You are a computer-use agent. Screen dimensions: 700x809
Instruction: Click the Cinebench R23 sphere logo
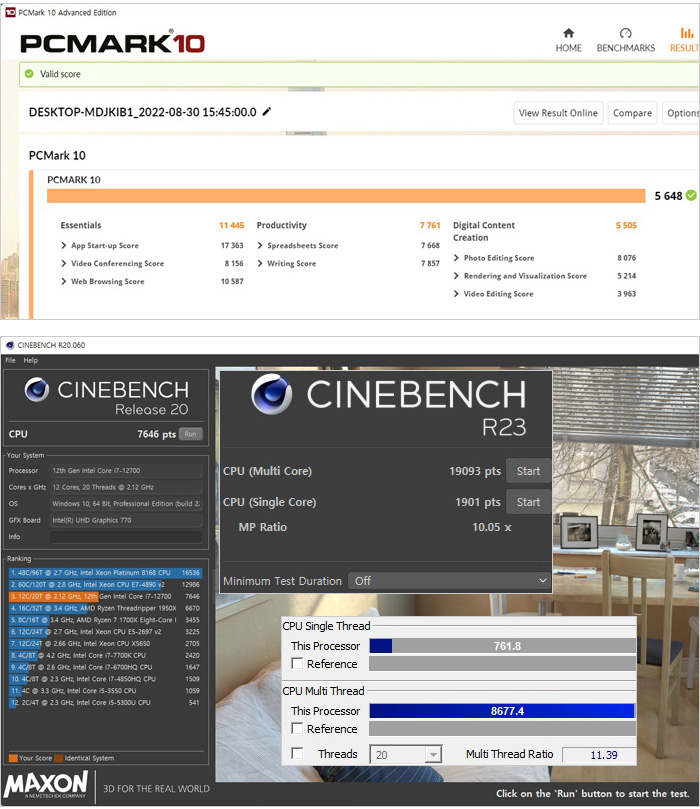click(272, 394)
